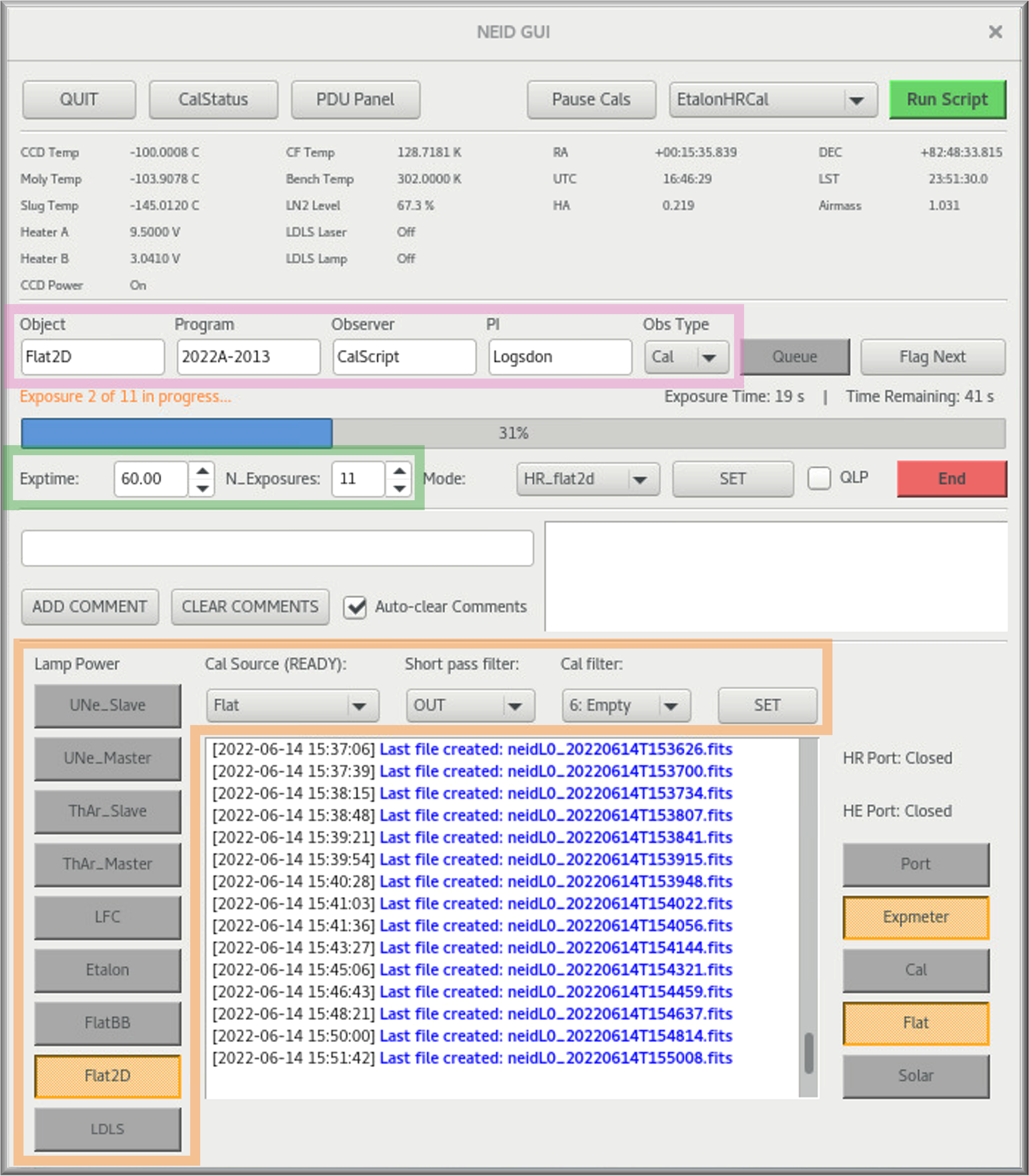
Task: Open the Cal Source Flat dropdown
Action: point(292,705)
